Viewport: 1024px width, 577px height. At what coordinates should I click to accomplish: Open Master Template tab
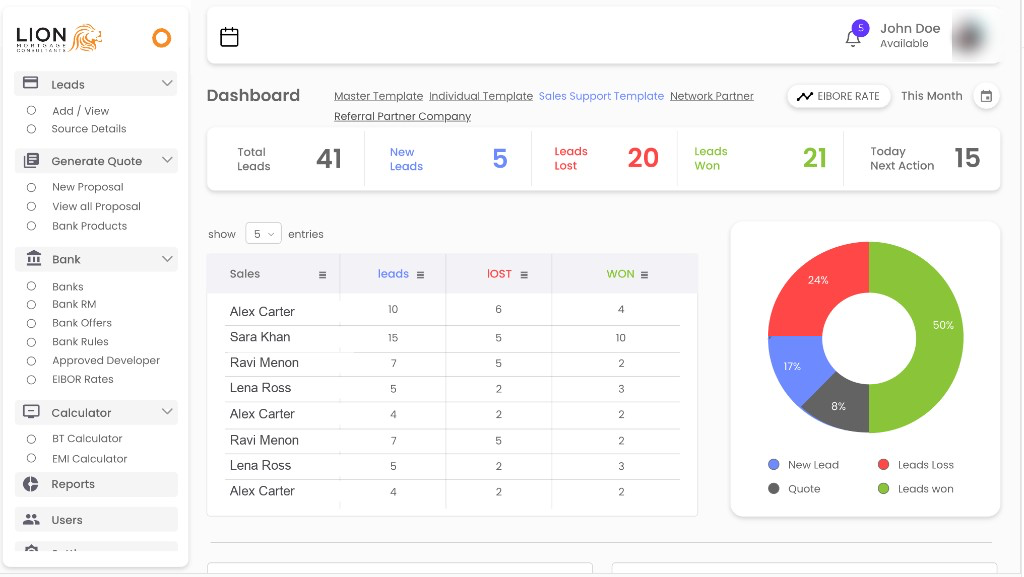pos(379,96)
